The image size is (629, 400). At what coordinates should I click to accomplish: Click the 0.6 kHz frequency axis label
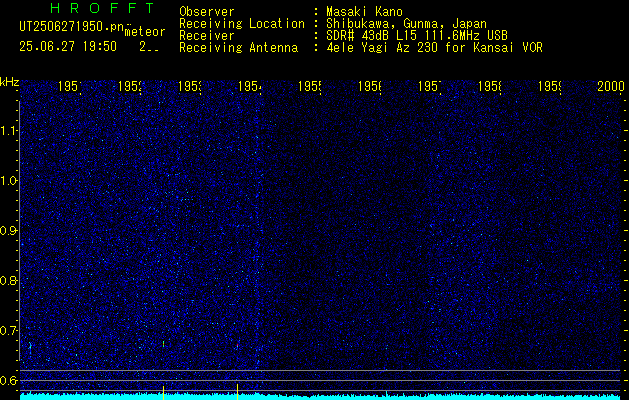8,380
